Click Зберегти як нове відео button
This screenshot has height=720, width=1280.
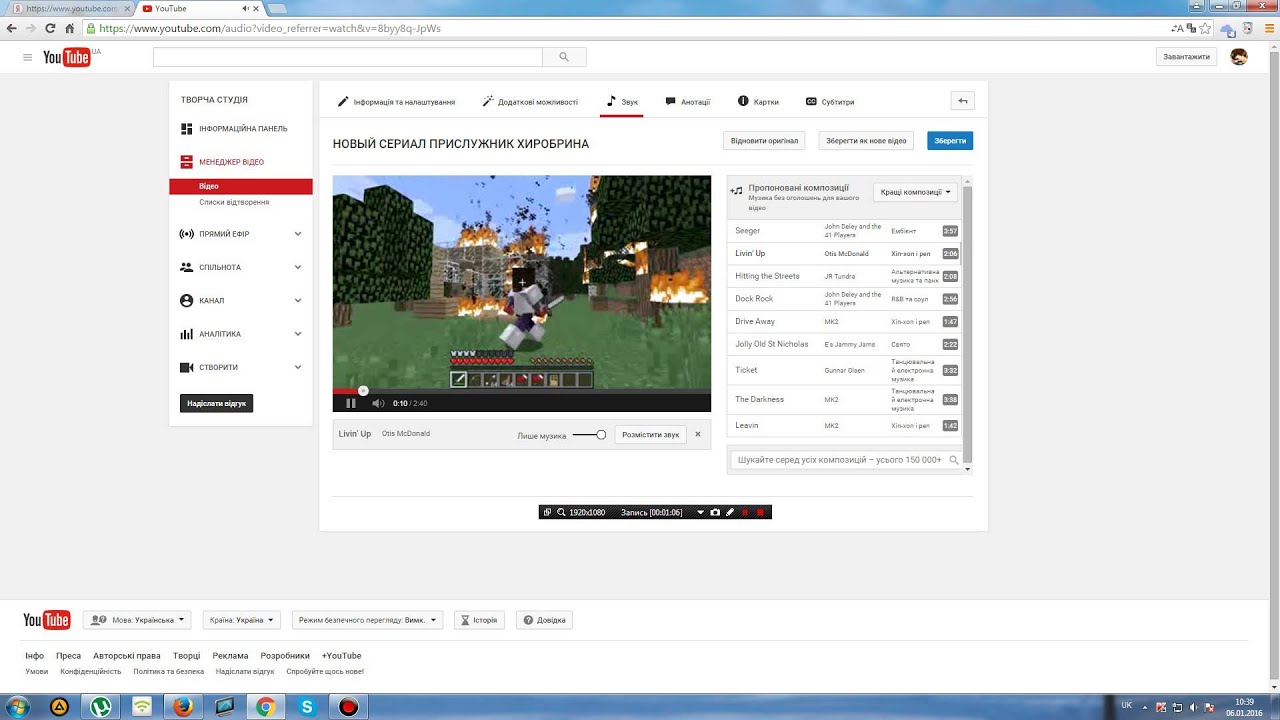[867, 141]
